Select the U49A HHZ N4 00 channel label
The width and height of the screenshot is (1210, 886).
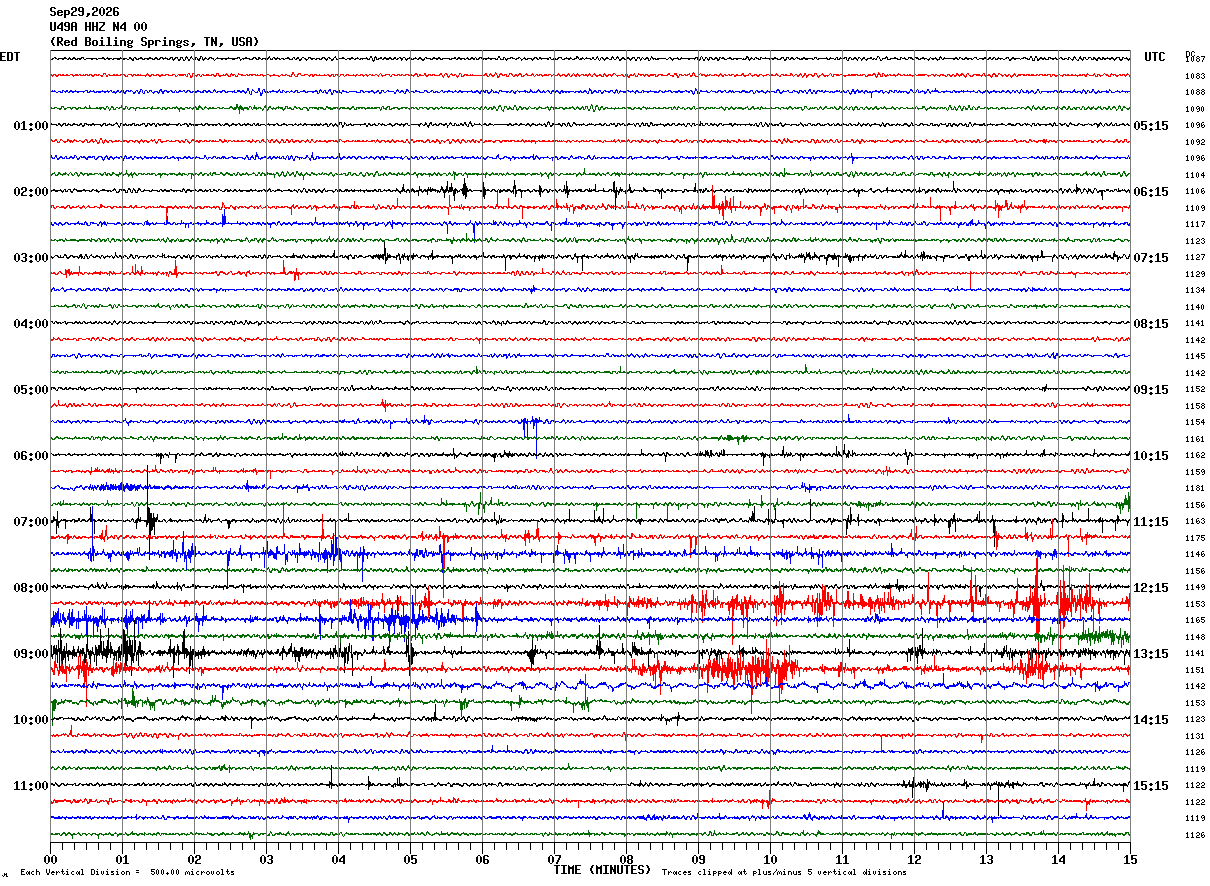point(98,27)
